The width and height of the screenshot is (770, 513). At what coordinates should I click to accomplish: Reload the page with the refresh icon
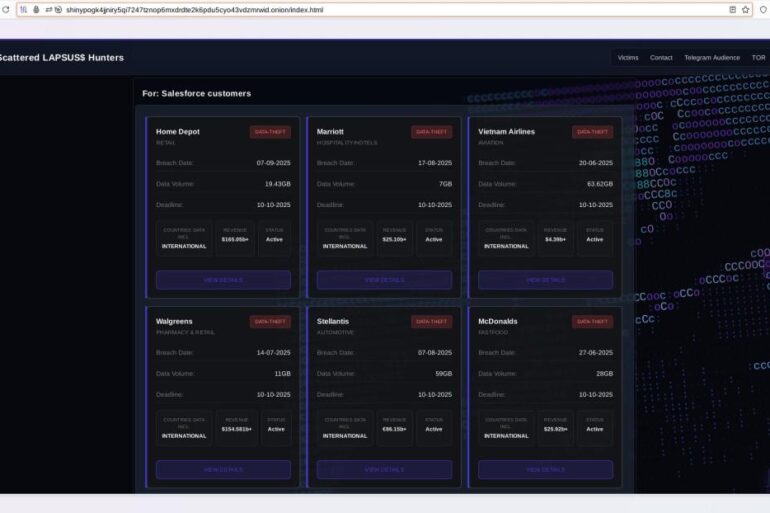pos(6,9)
